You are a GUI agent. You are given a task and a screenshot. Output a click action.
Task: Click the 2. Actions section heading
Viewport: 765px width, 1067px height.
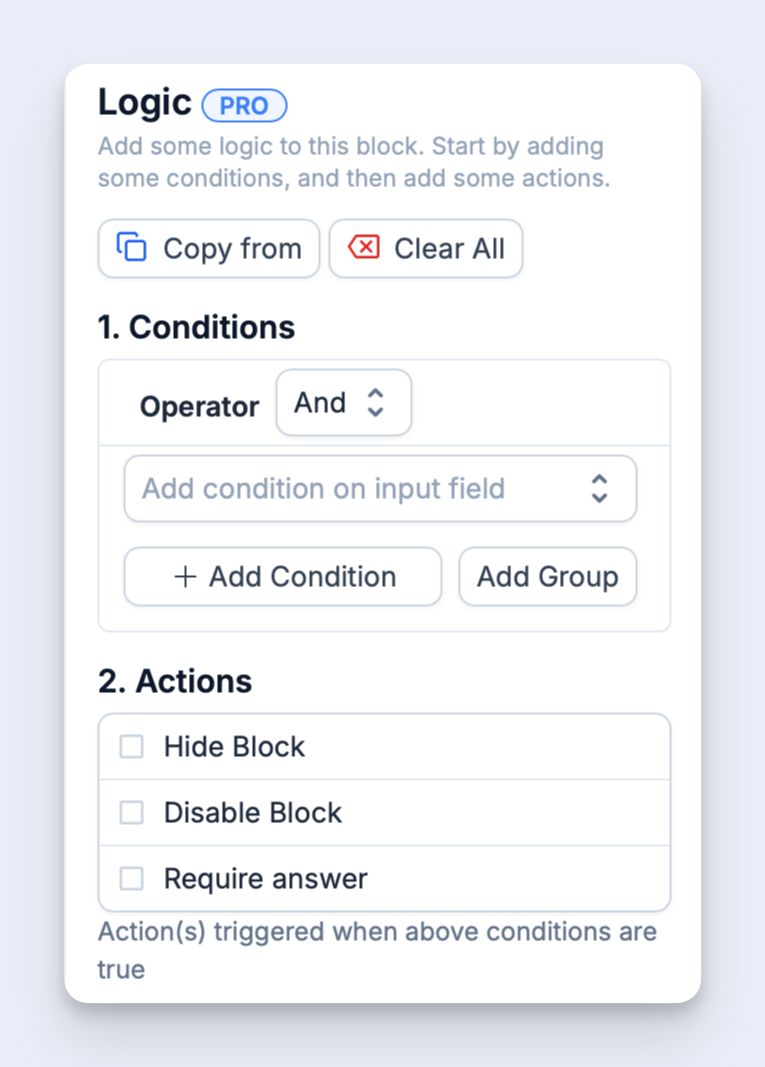pos(175,681)
